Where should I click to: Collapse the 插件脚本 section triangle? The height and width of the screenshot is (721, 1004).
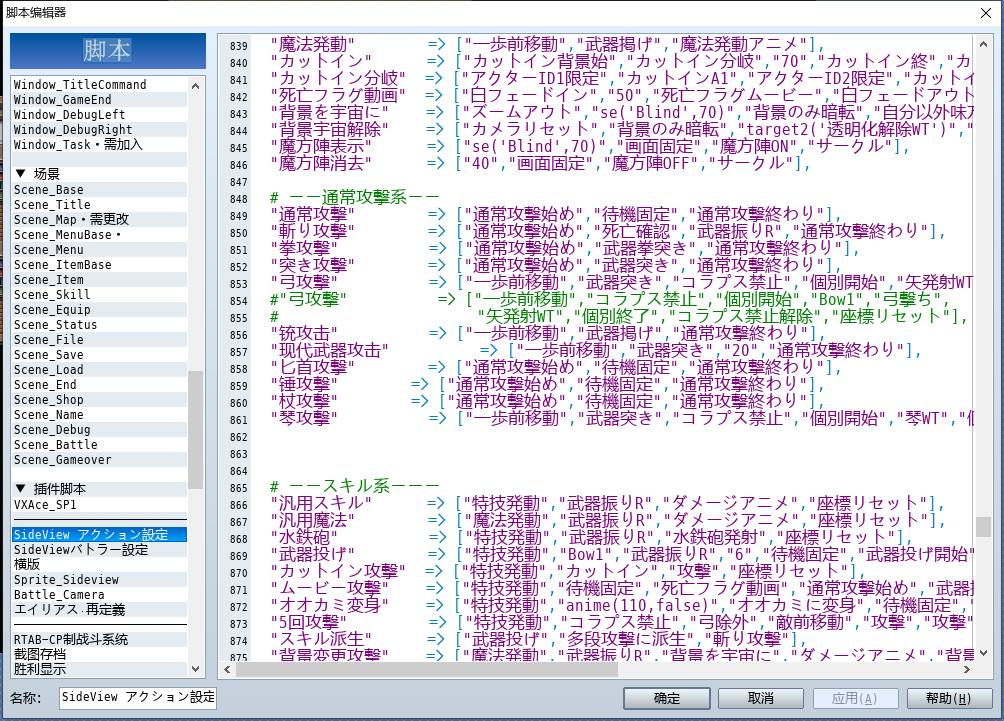tap(20, 489)
